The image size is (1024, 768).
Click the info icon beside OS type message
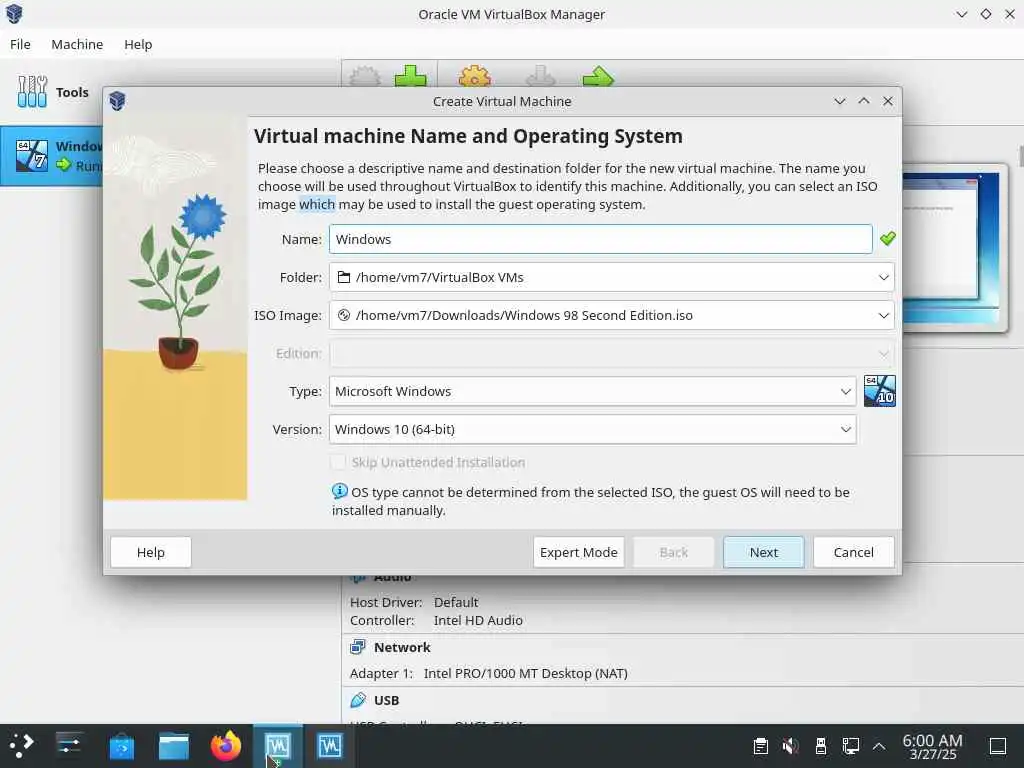click(340, 490)
